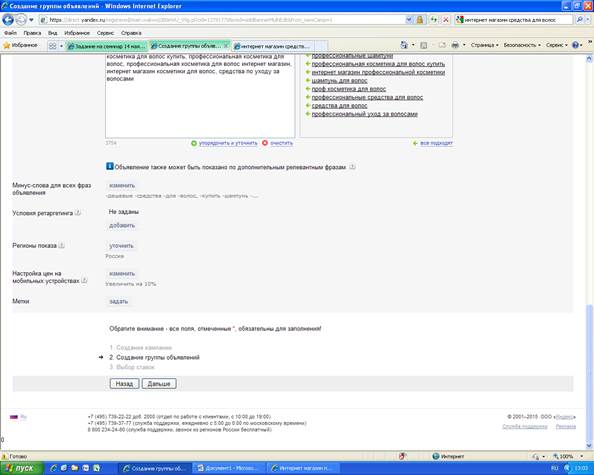Open Безопасность toolbar dropdown
This screenshot has height=475, width=594.
522,45
